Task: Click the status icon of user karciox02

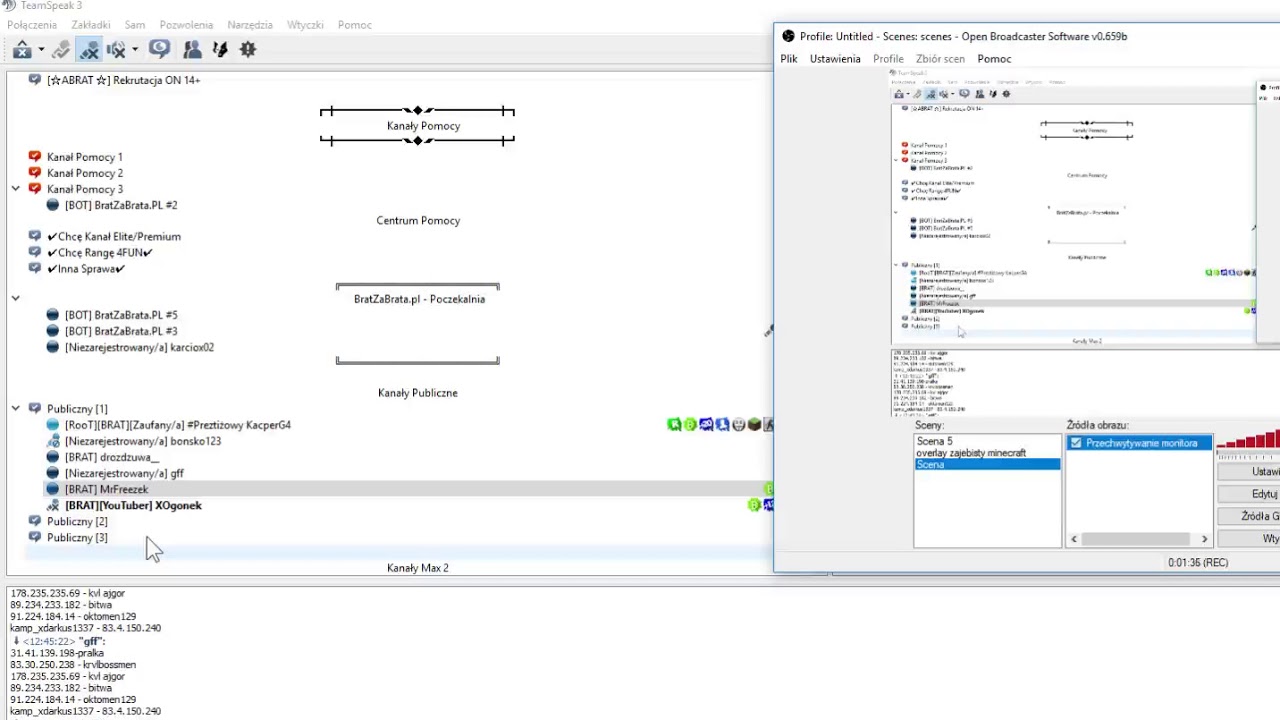Action: tap(53, 347)
